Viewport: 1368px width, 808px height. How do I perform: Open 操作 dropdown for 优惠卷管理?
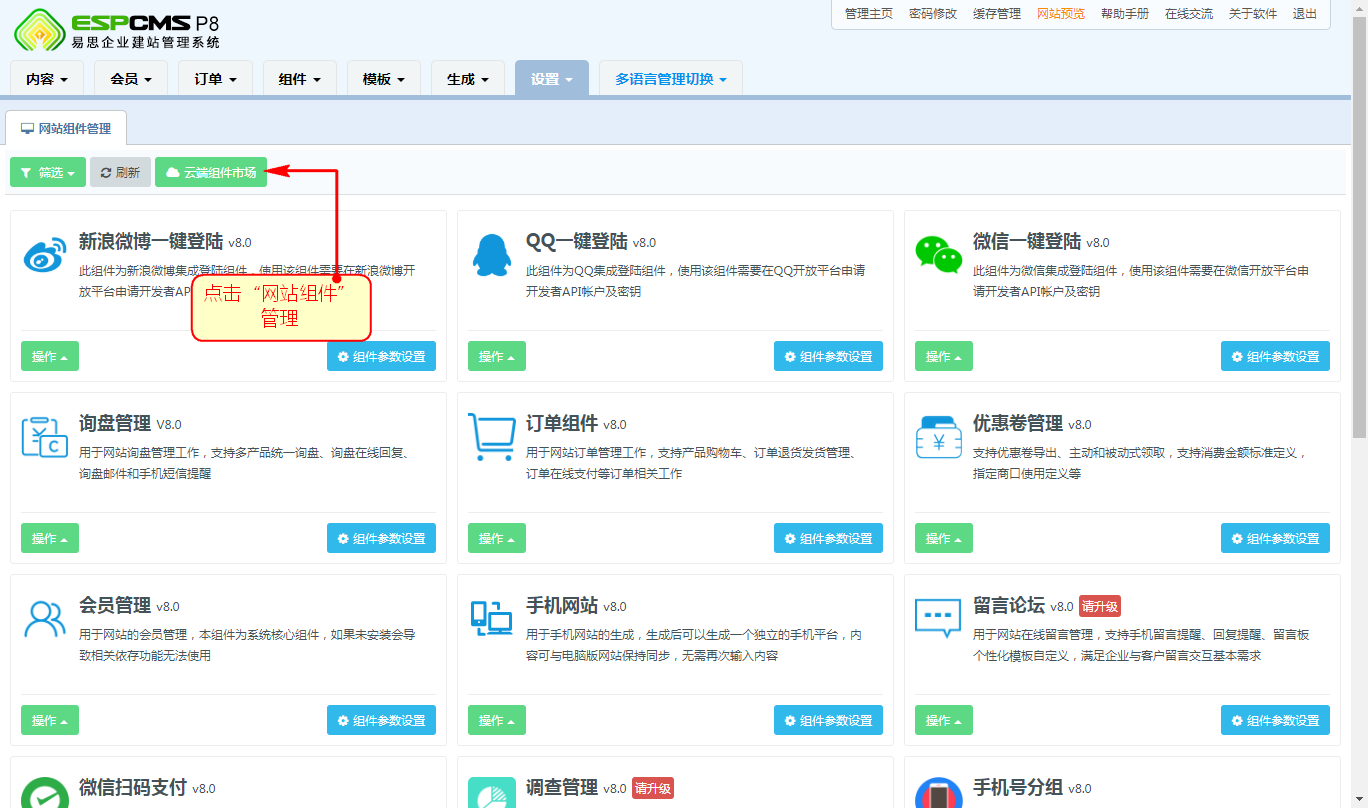click(x=944, y=538)
